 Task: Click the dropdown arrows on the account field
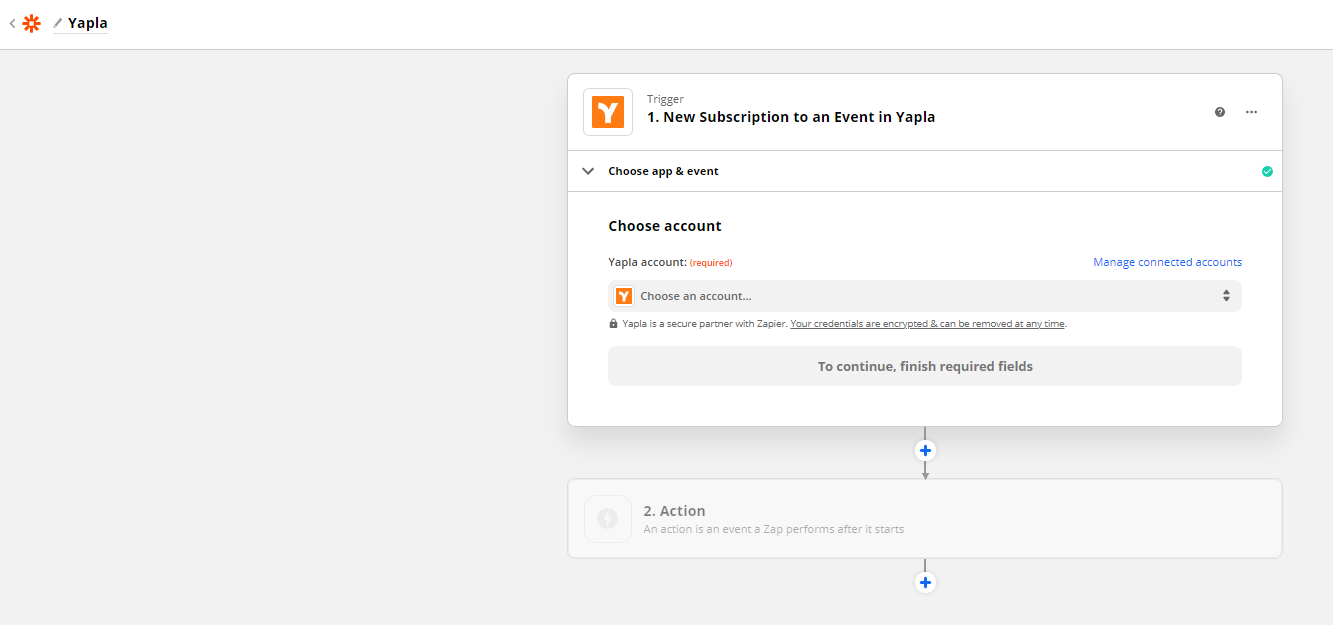click(1226, 295)
